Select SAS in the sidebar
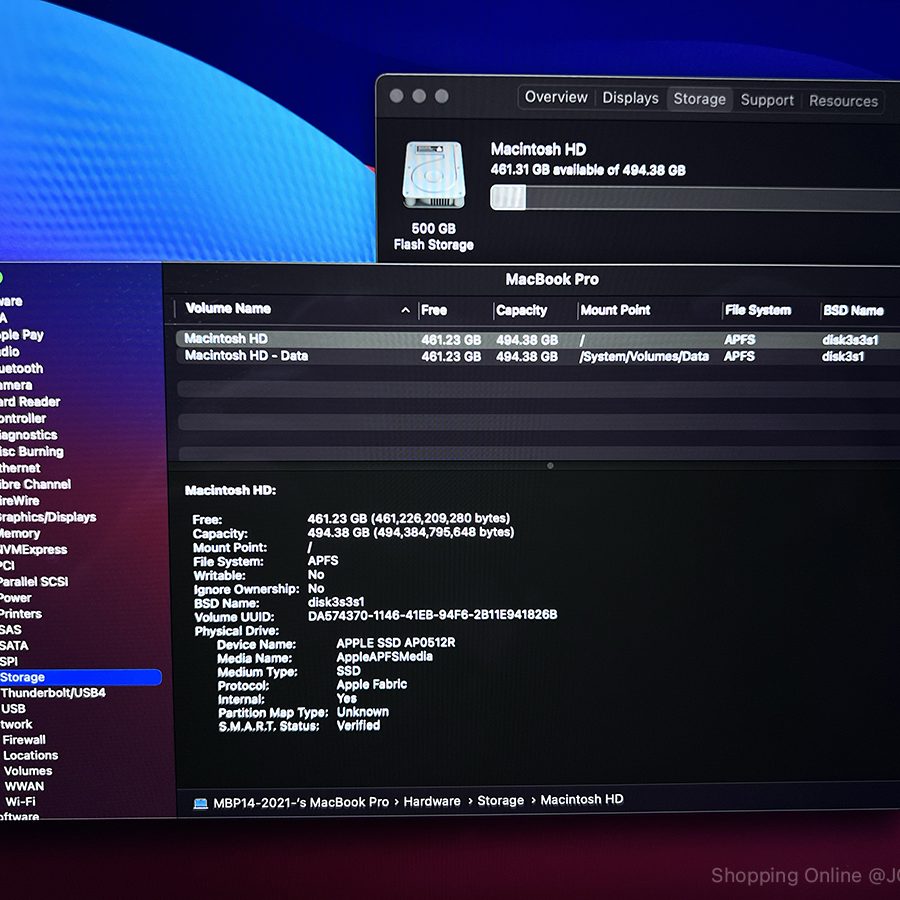This screenshot has width=900, height=900. (11, 630)
